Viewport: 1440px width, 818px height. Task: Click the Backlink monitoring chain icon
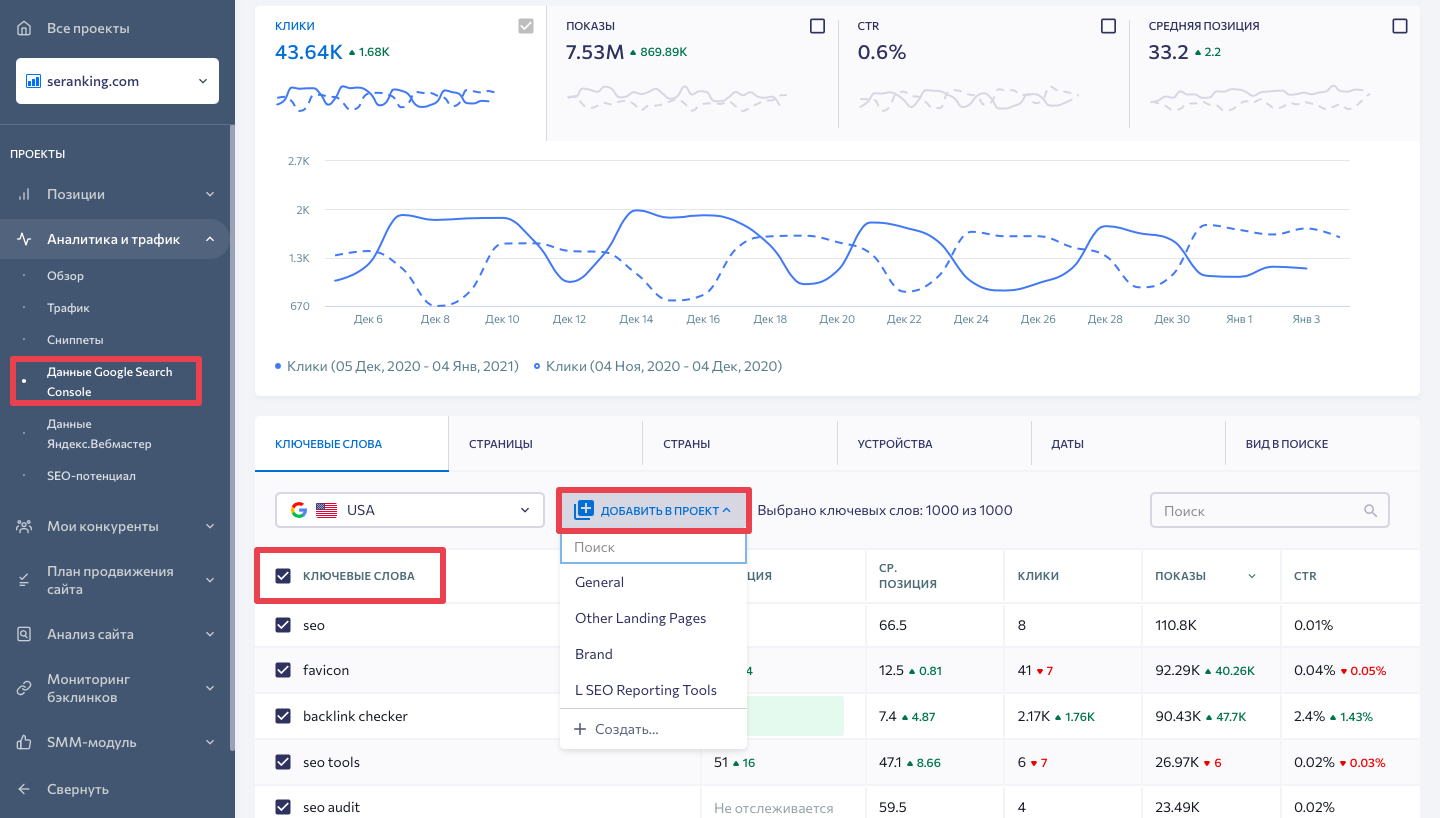coord(25,688)
